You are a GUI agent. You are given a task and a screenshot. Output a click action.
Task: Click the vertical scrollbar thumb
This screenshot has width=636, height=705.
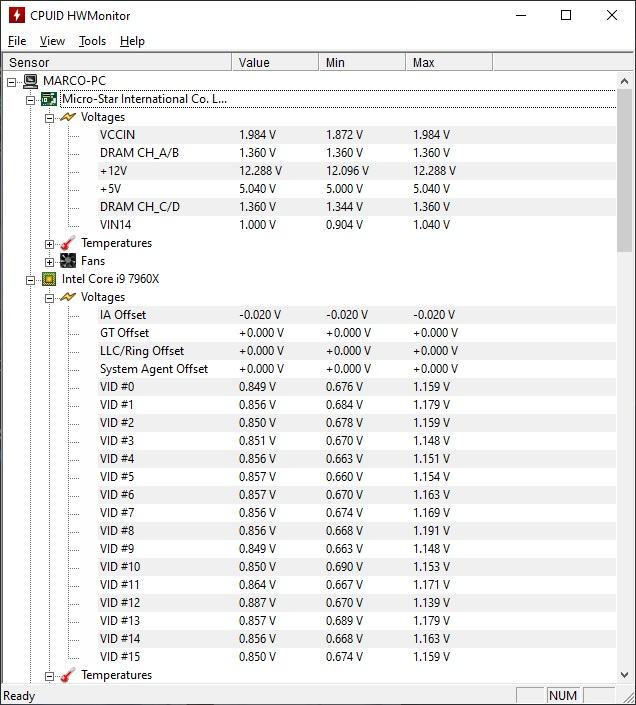[624, 171]
